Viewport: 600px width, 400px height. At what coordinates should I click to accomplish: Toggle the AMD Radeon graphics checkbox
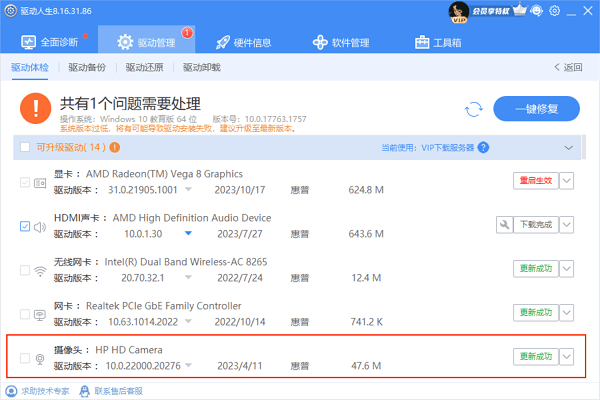pos(25,182)
